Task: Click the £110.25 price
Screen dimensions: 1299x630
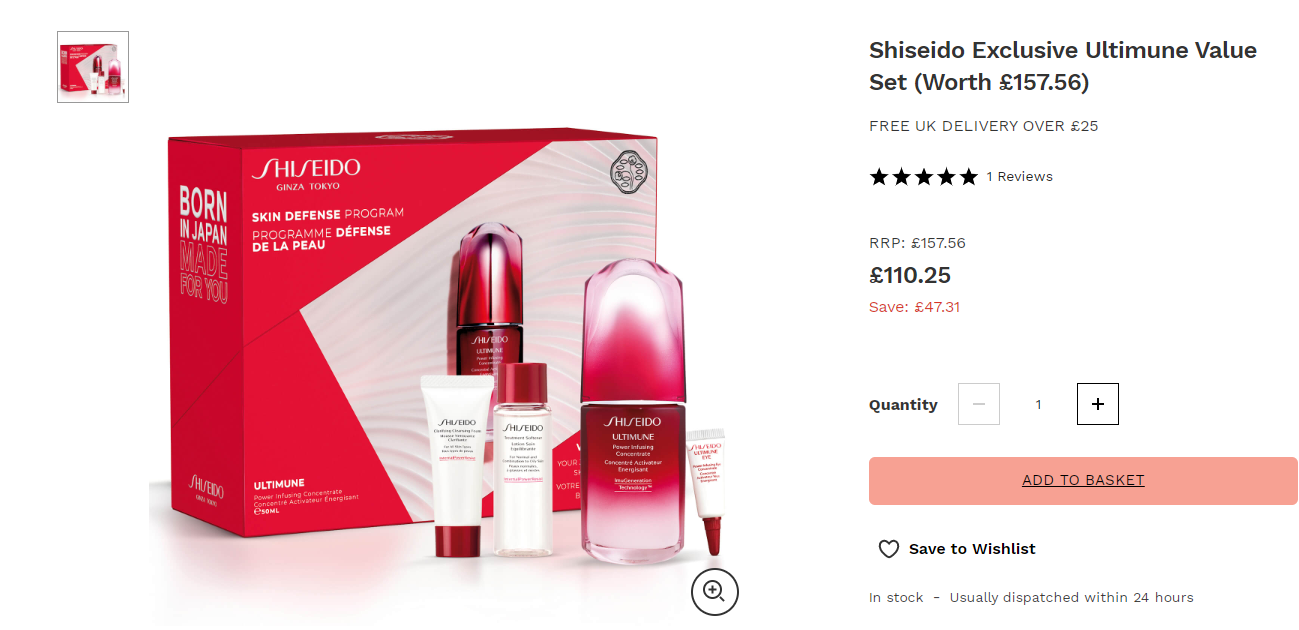Action: [910, 275]
